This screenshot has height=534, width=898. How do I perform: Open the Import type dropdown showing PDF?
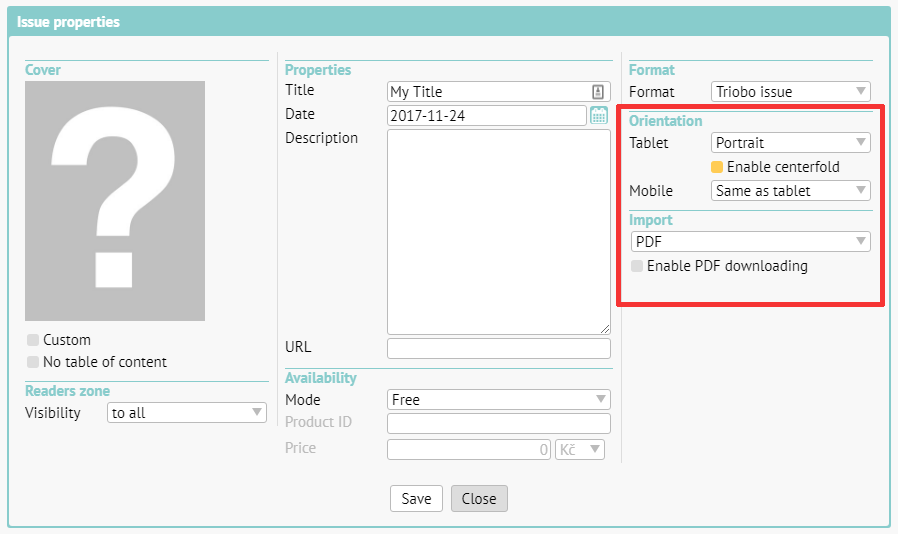tap(750, 241)
